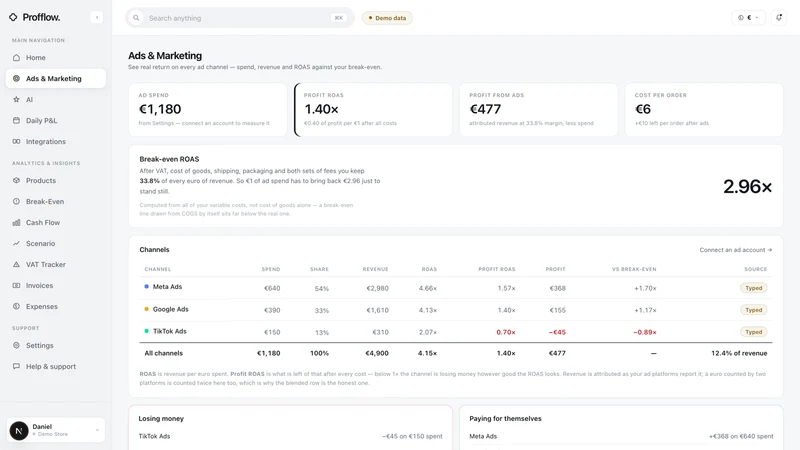
Task: Focus the Search anything field
Action: coord(240,18)
